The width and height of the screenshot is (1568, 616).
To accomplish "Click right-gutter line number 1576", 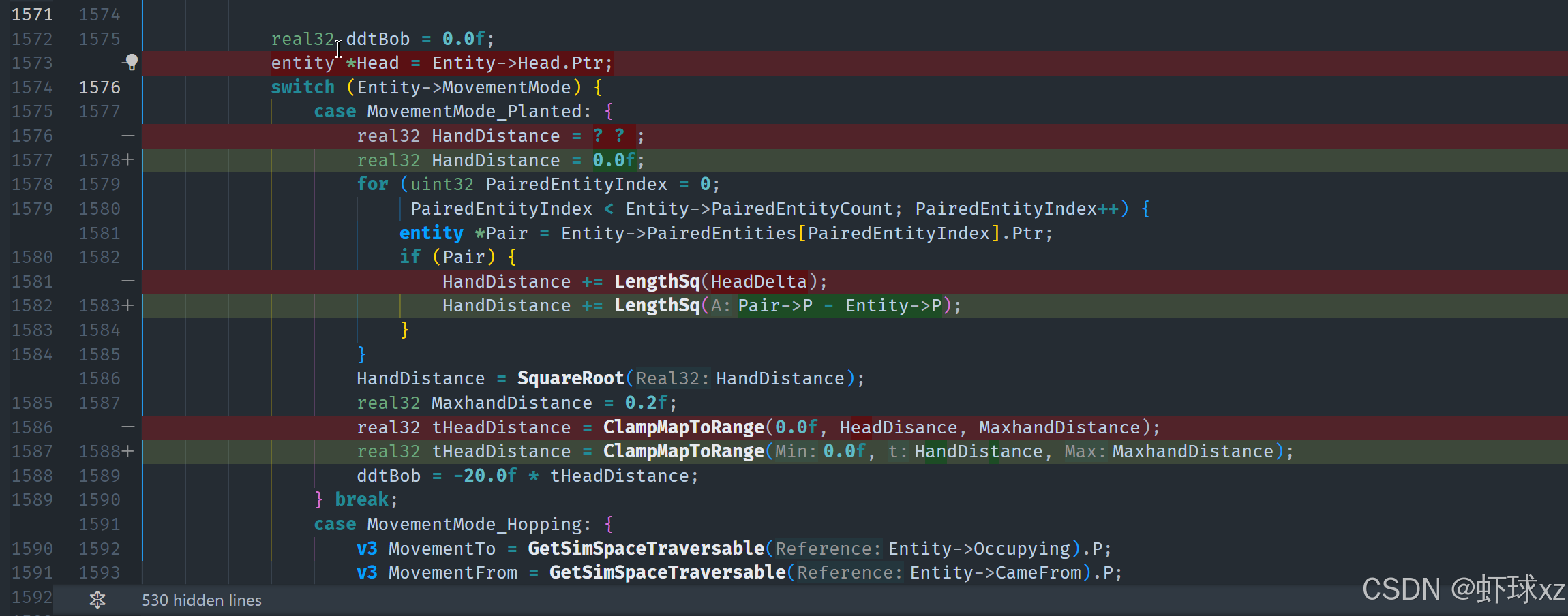I will (x=100, y=87).
